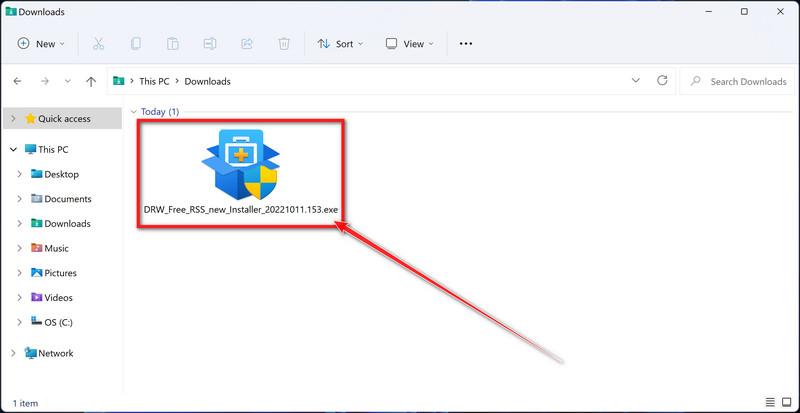Expand the Quick access node
800x413 pixels.
pyautogui.click(x=14, y=118)
